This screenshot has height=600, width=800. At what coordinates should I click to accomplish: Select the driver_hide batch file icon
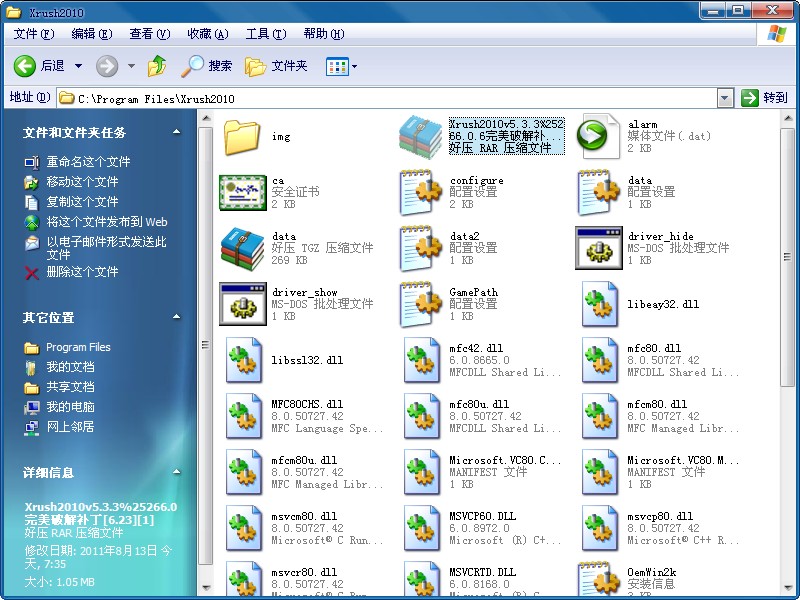[x=599, y=248]
